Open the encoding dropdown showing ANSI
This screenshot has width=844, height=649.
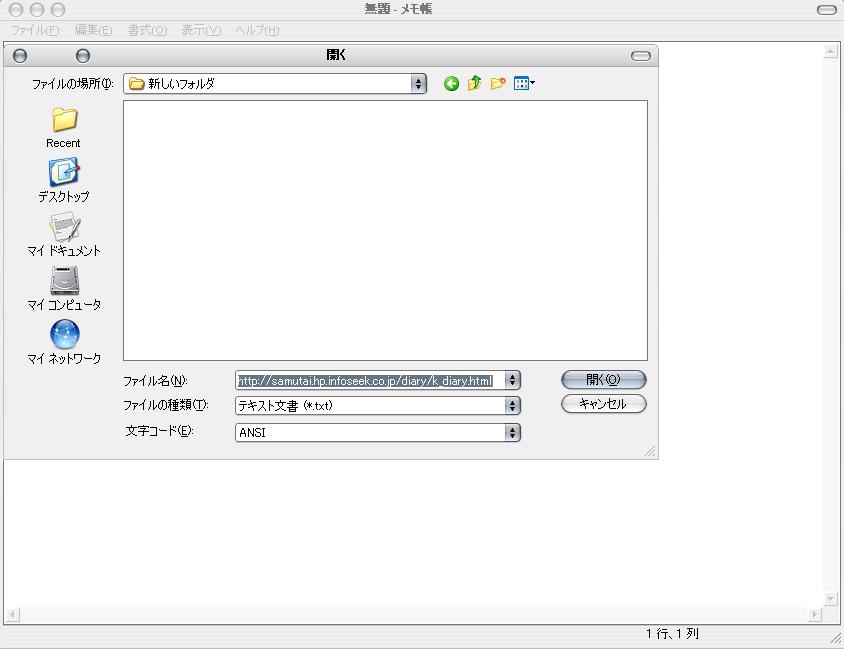[512, 432]
